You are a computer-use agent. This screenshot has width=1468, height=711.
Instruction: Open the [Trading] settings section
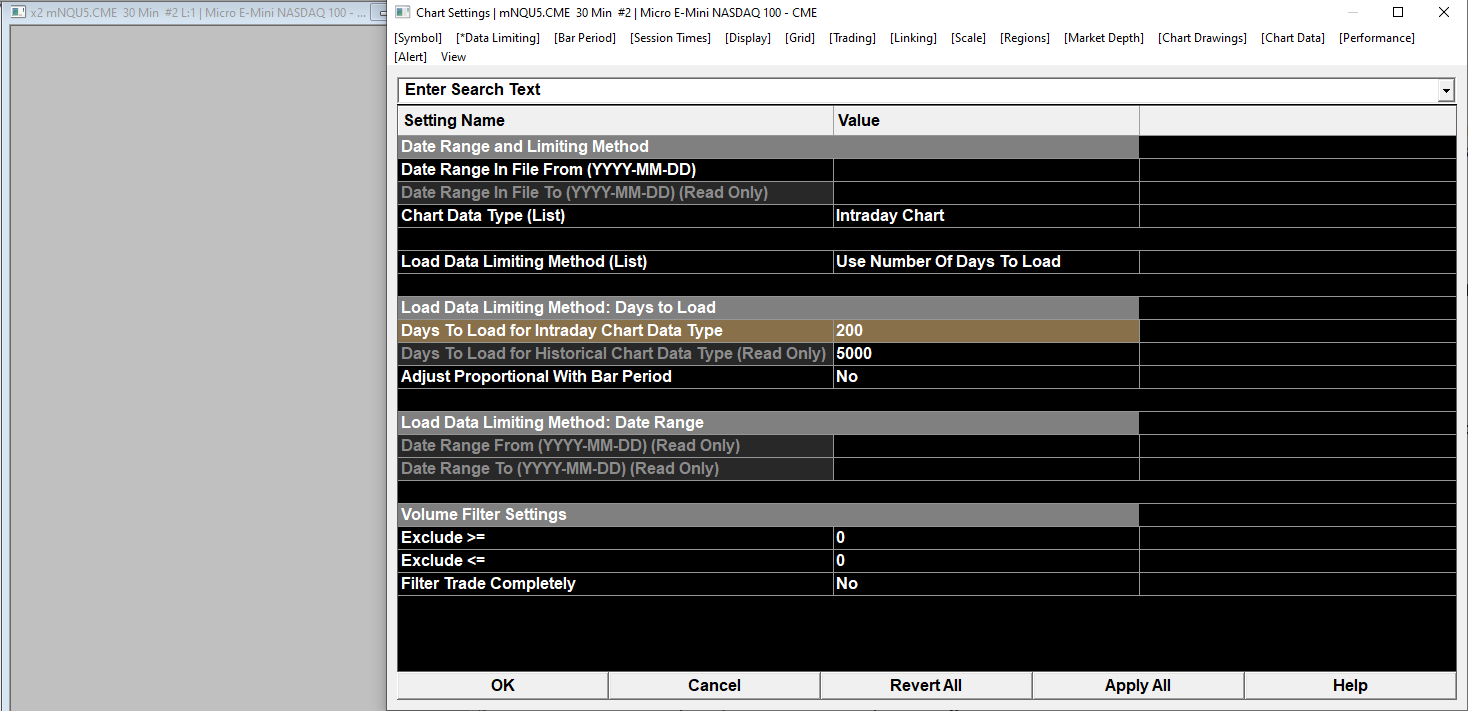pos(852,38)
